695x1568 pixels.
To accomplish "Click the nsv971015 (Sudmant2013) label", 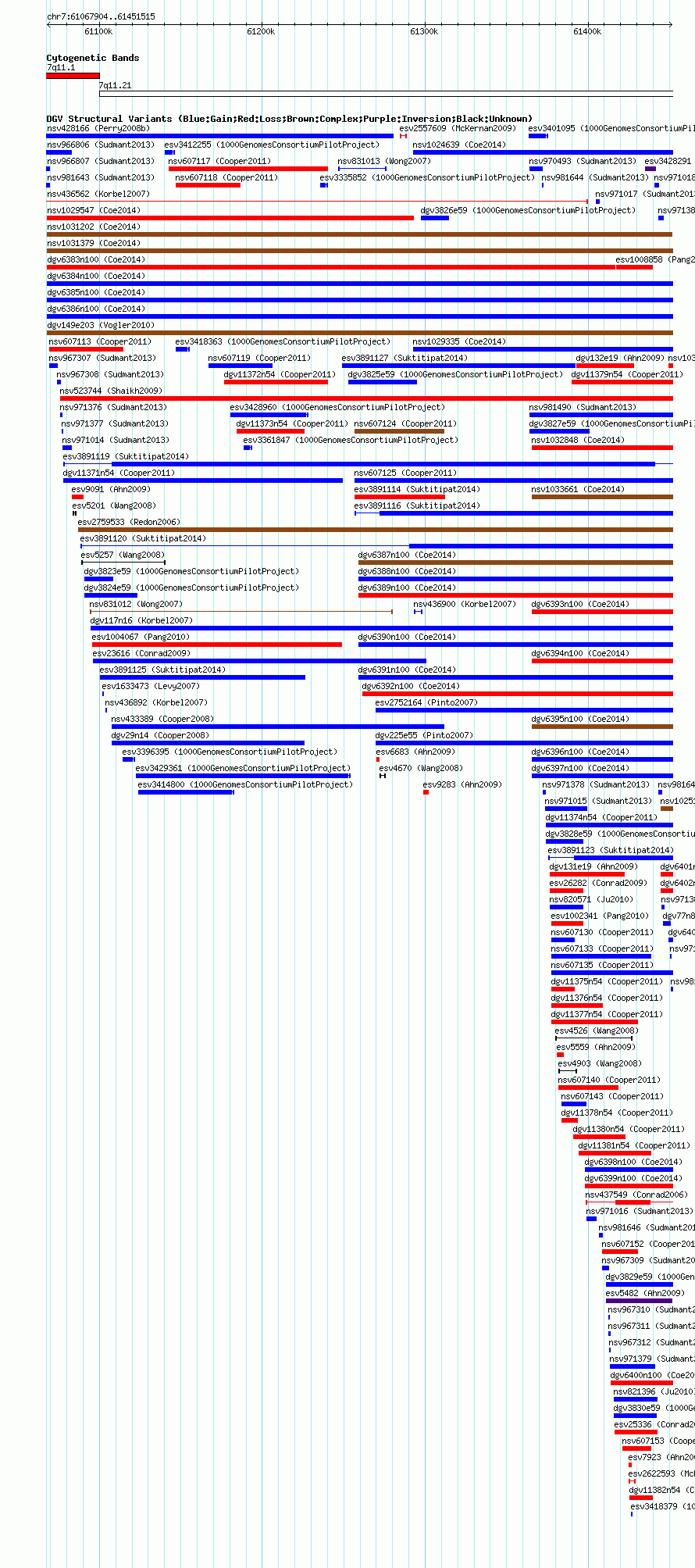I will (598, 801).
